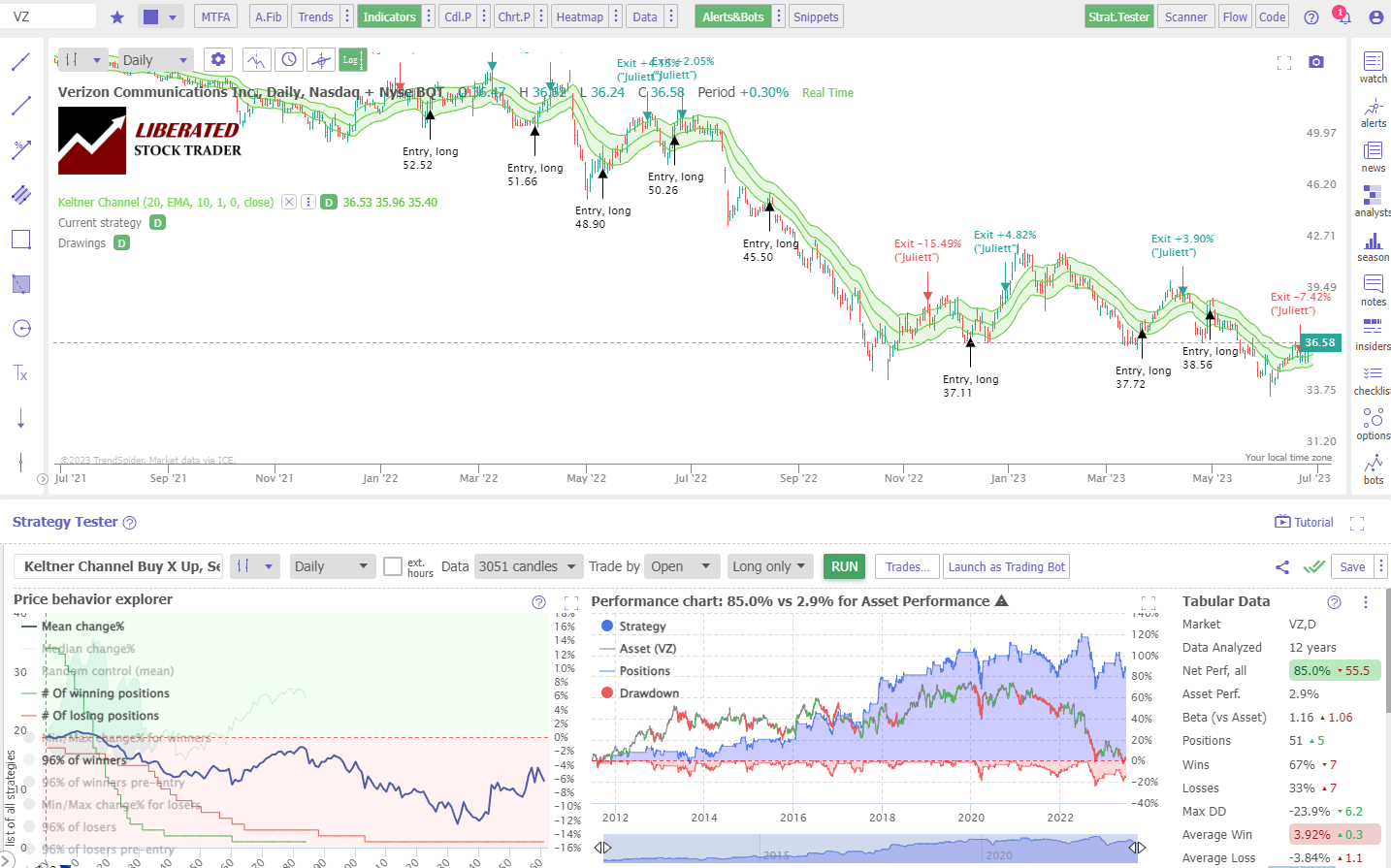Viewport: 1391px width, 868px height.
Task: Switch to the Strat.Tester tab
Action: pyautogui.click(x=1118, y=16)
